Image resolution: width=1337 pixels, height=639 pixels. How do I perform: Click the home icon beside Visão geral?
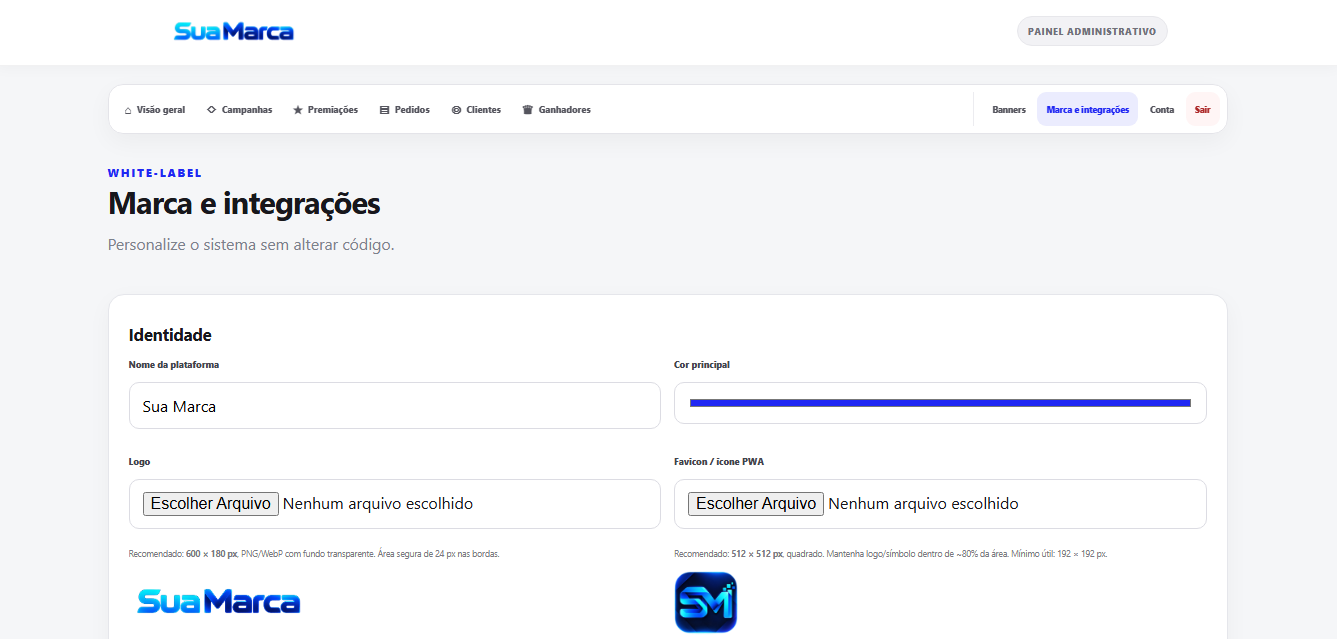coord(128,110)
